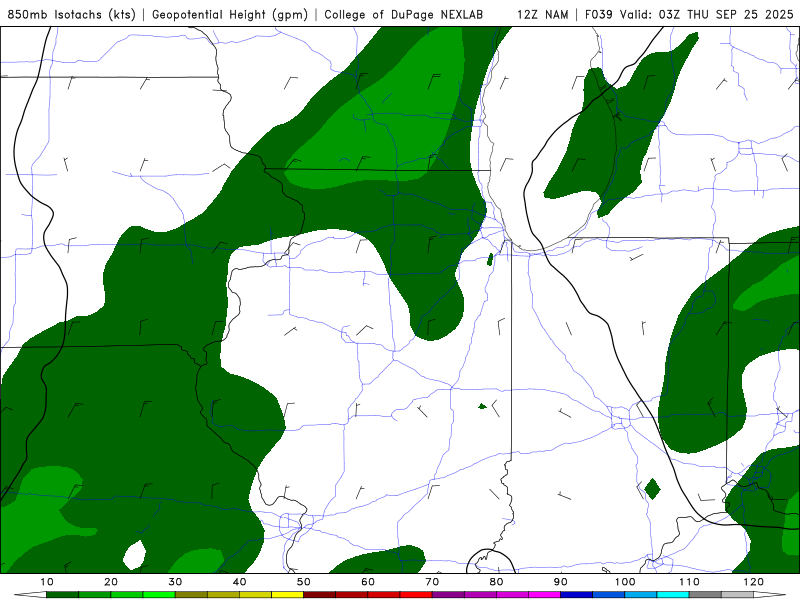Select the cyan 105-110 kt legend swatch
The image size is (800, 600).
[x=673, y=595]
